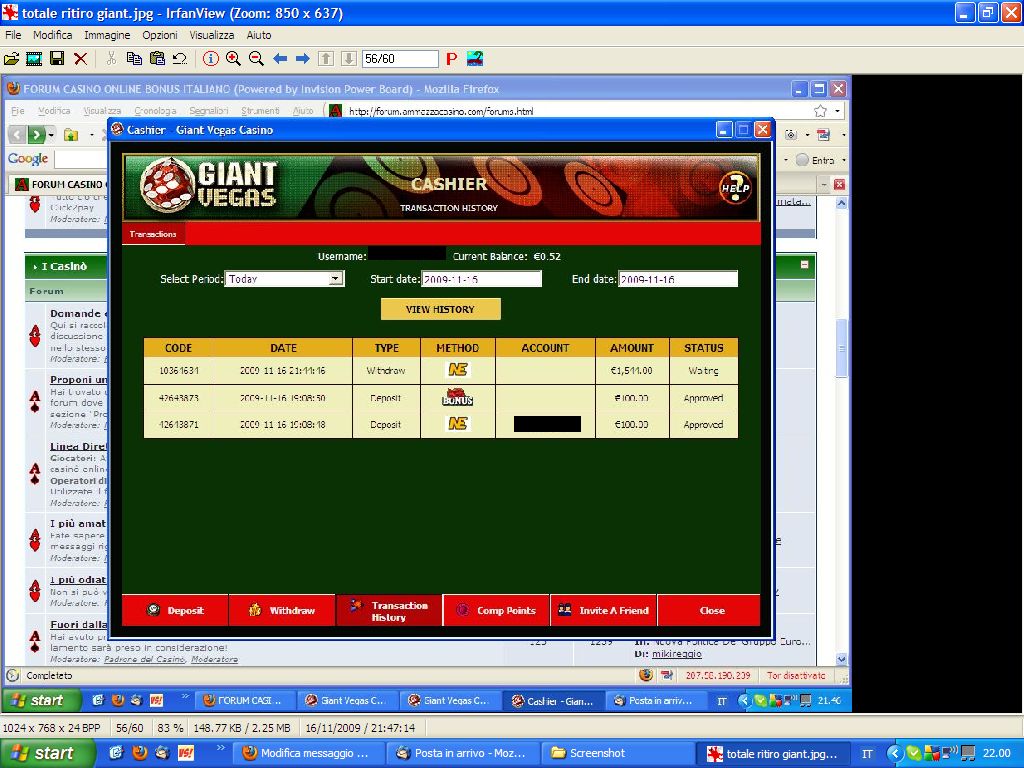Viewport: 1024px width, 768px height.
Task: Open the Modifica menu
Action: point(52,35)
